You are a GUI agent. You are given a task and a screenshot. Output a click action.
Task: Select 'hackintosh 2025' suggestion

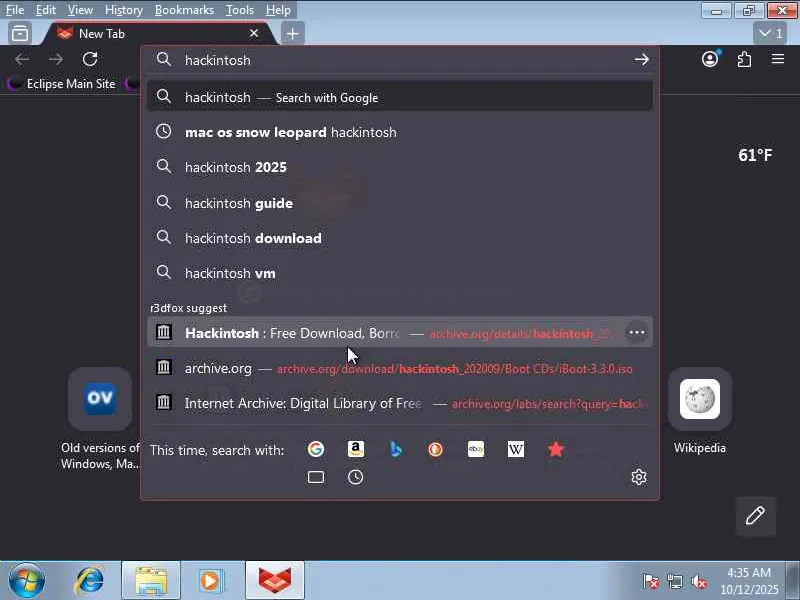399,167
